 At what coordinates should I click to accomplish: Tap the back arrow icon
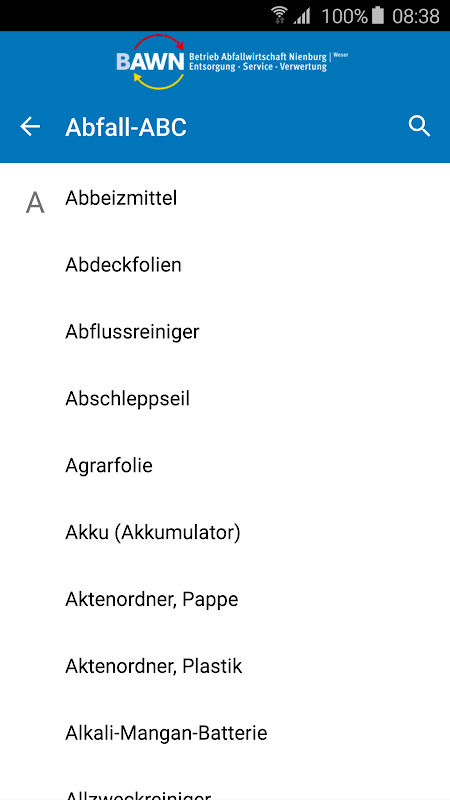pos(30,127)
